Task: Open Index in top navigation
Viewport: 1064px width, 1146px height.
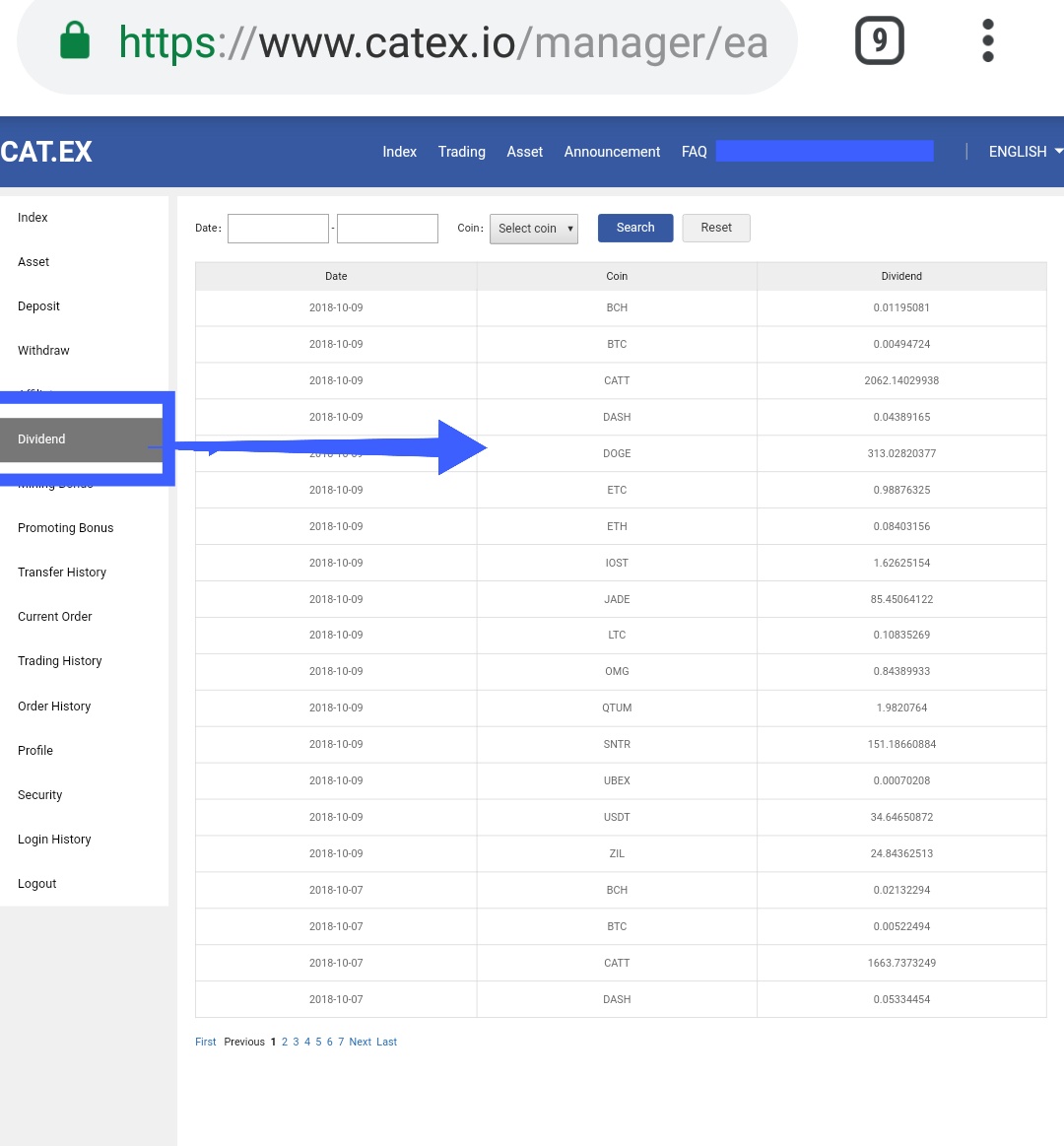Action: (x=400, y=152)
